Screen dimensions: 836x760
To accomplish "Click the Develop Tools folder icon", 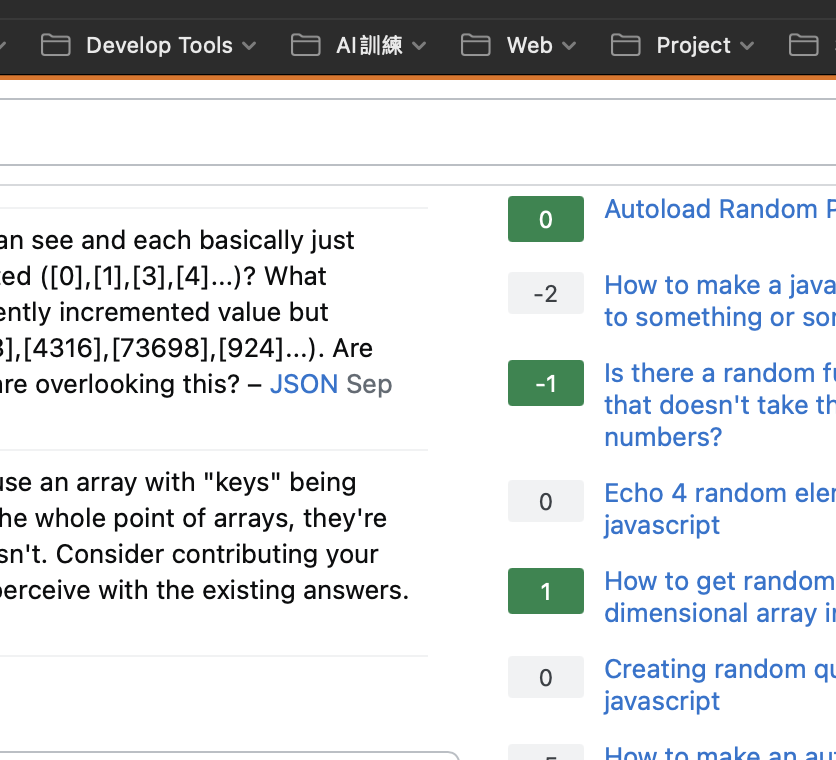I will pyautogui.click(x=55, y=45).
